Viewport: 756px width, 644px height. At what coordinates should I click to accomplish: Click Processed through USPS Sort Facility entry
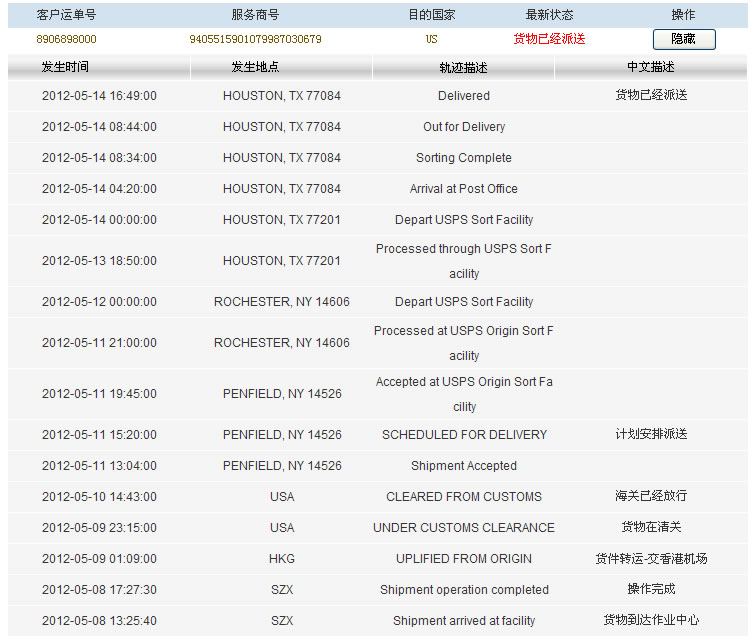(464, 261)
